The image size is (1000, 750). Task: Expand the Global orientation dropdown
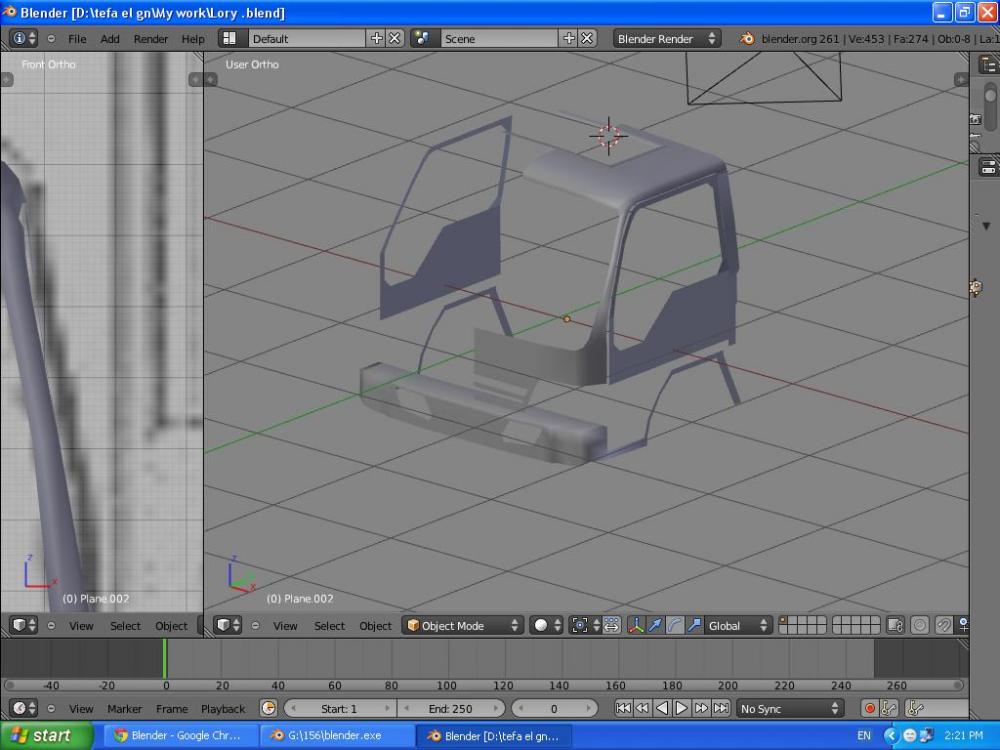pyautogui.click(x=738, y=625)
